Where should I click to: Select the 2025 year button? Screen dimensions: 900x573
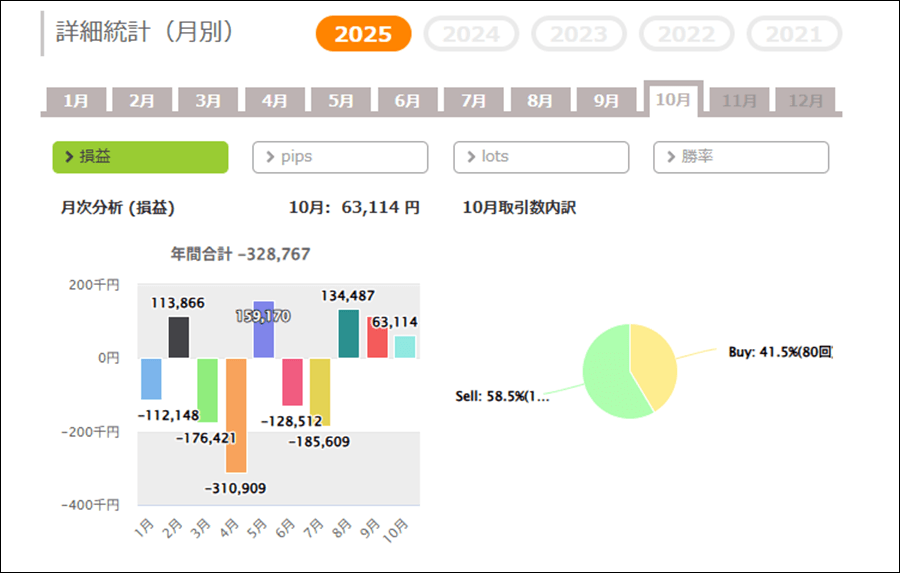tap(363, 34)
